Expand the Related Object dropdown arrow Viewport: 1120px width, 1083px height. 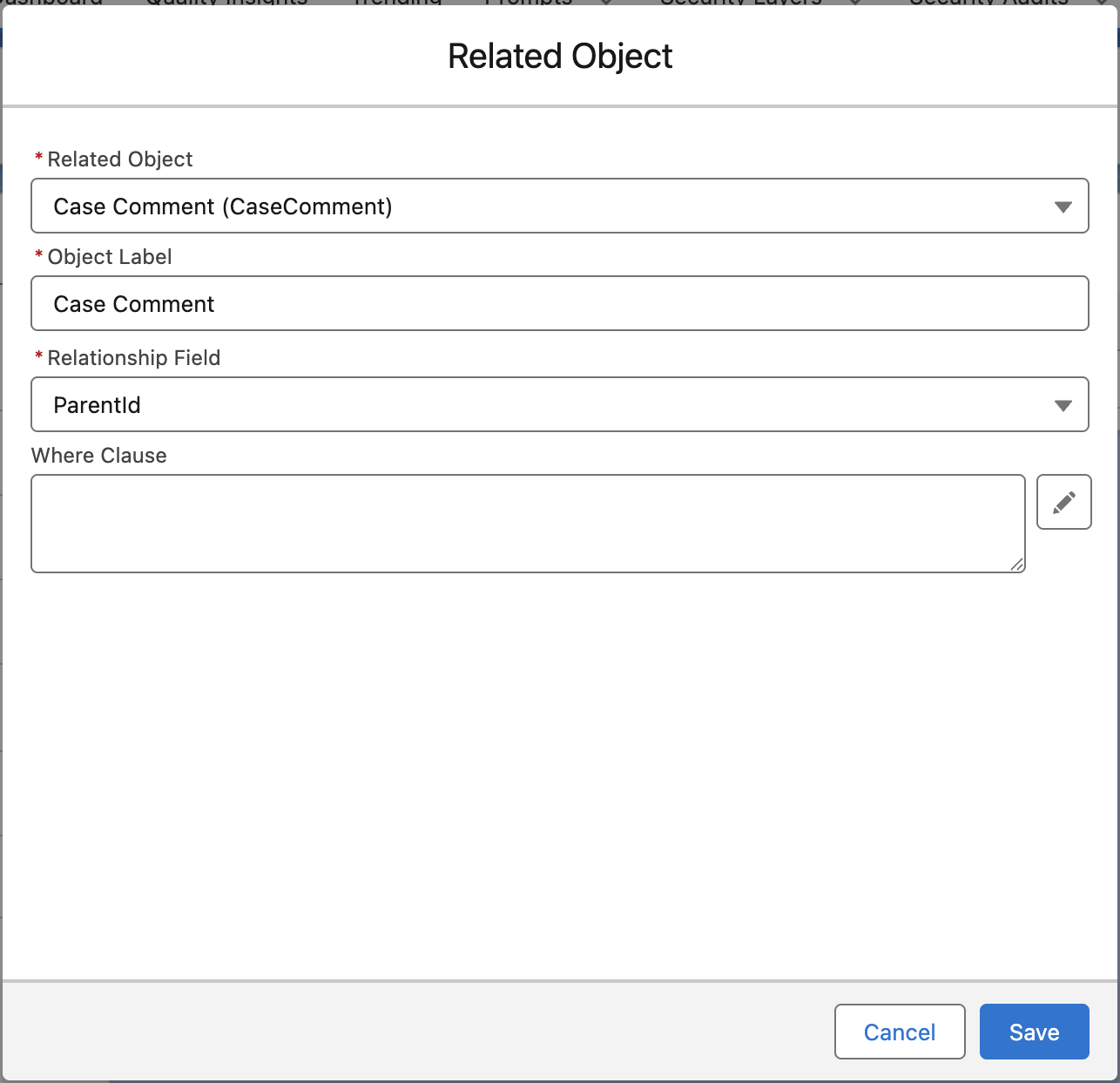(1063, 206)
